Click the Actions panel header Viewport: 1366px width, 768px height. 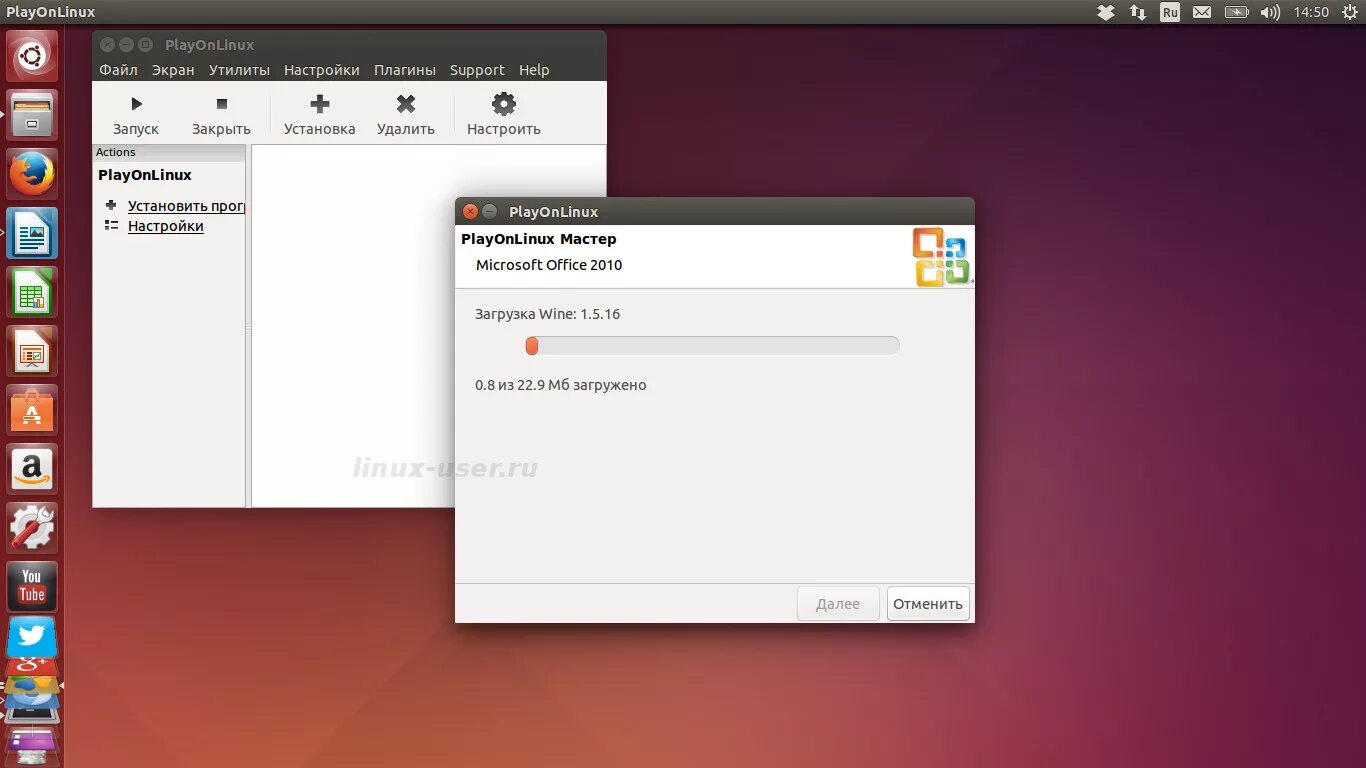pyautogui.click(x=169, y=152)
